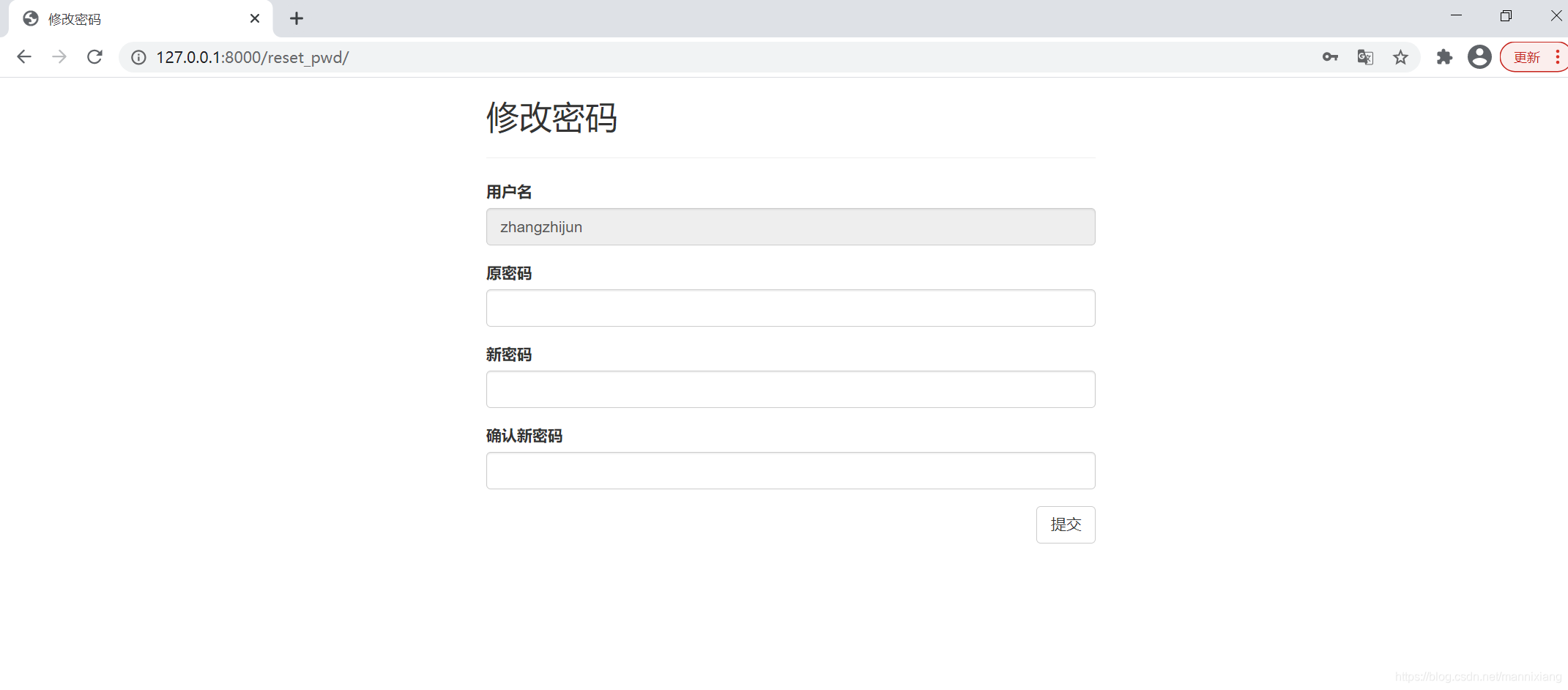
Task: Close the browser window
Action: [x=1556, y=15]
